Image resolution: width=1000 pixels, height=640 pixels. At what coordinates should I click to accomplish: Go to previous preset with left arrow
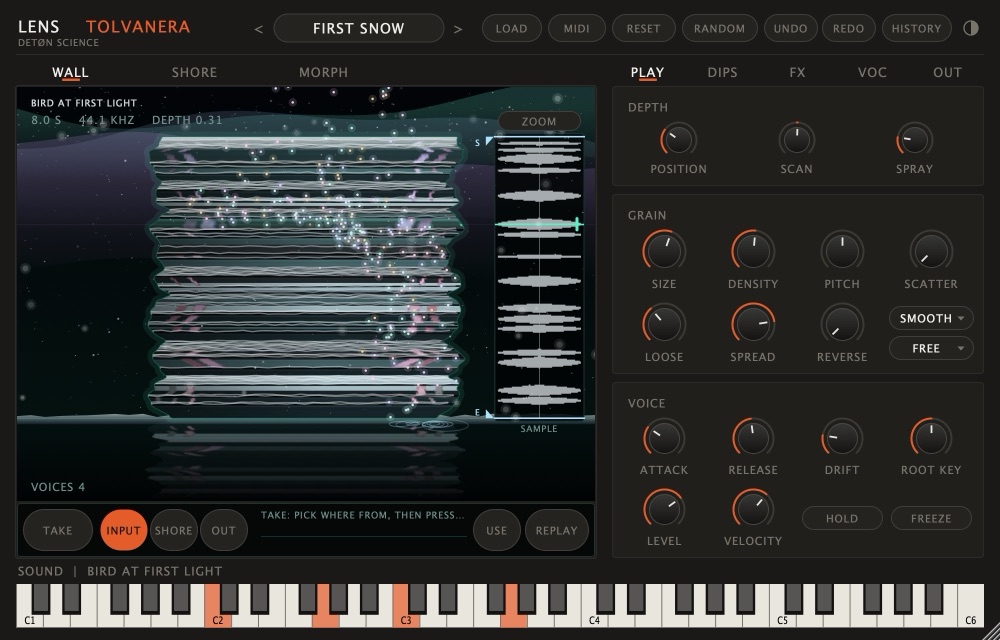(x=258, y=29)
